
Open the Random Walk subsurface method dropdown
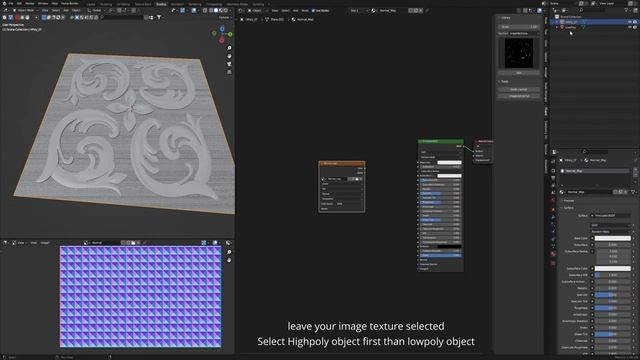pos(611,231)
